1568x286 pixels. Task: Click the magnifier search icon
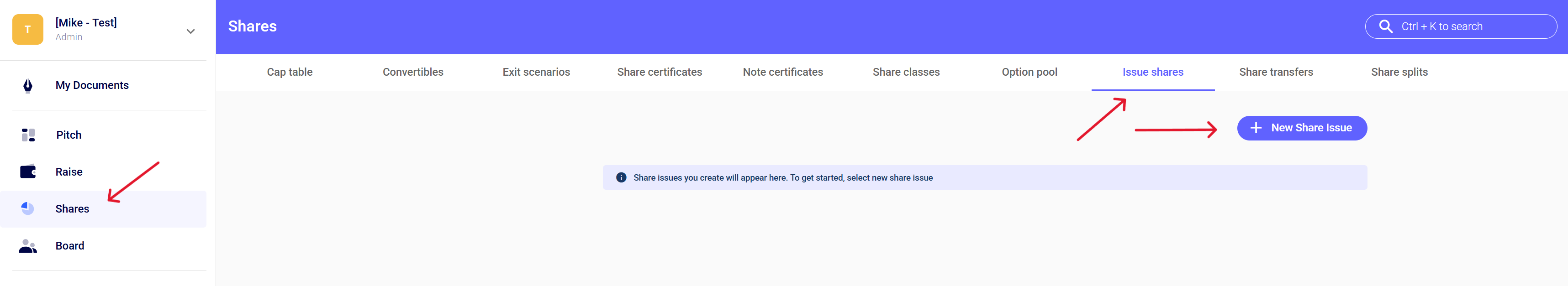pyautogui.click(x=1385, y=27)
